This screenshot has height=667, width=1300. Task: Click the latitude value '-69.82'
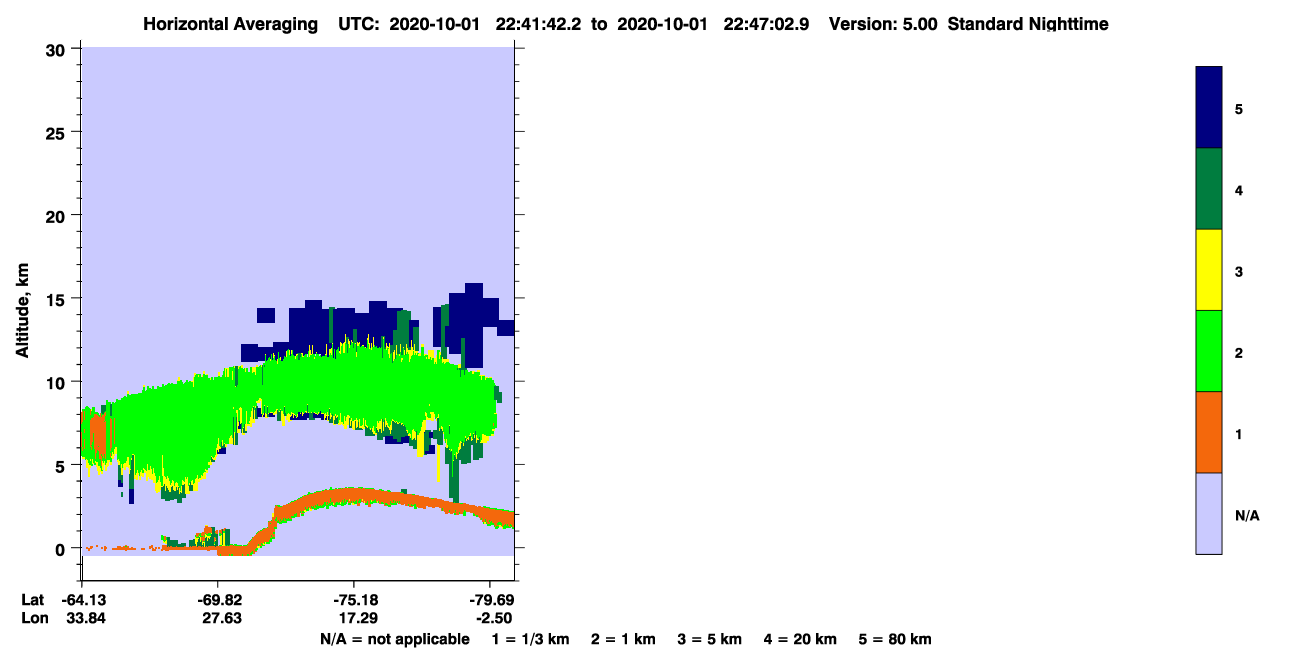(x=218, y=599)
